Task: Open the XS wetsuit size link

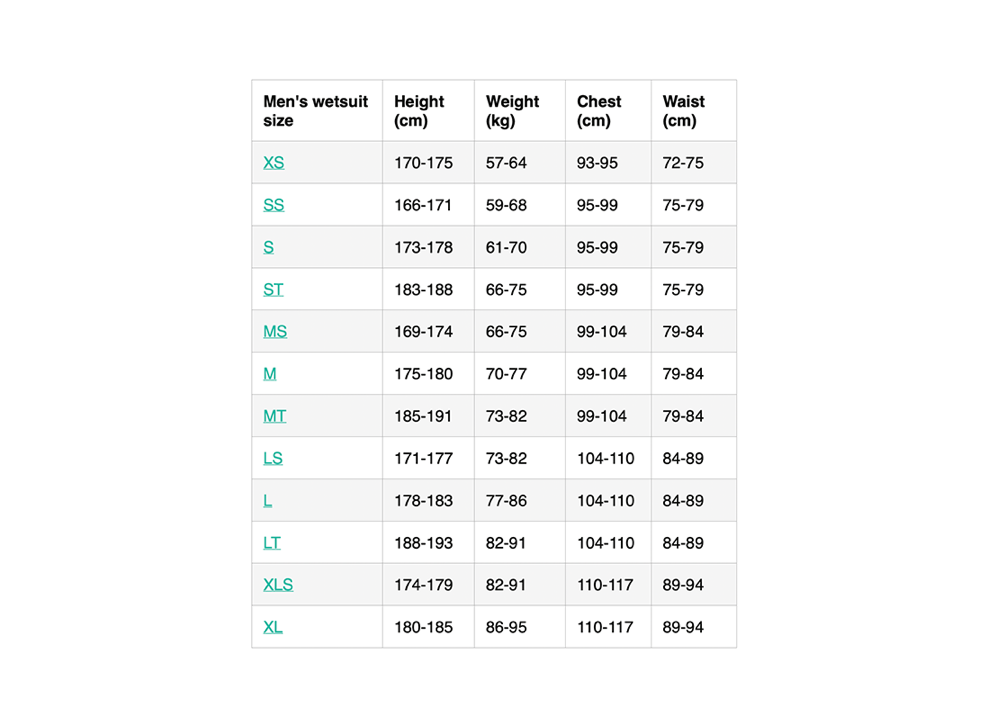Action: [274, 163]
